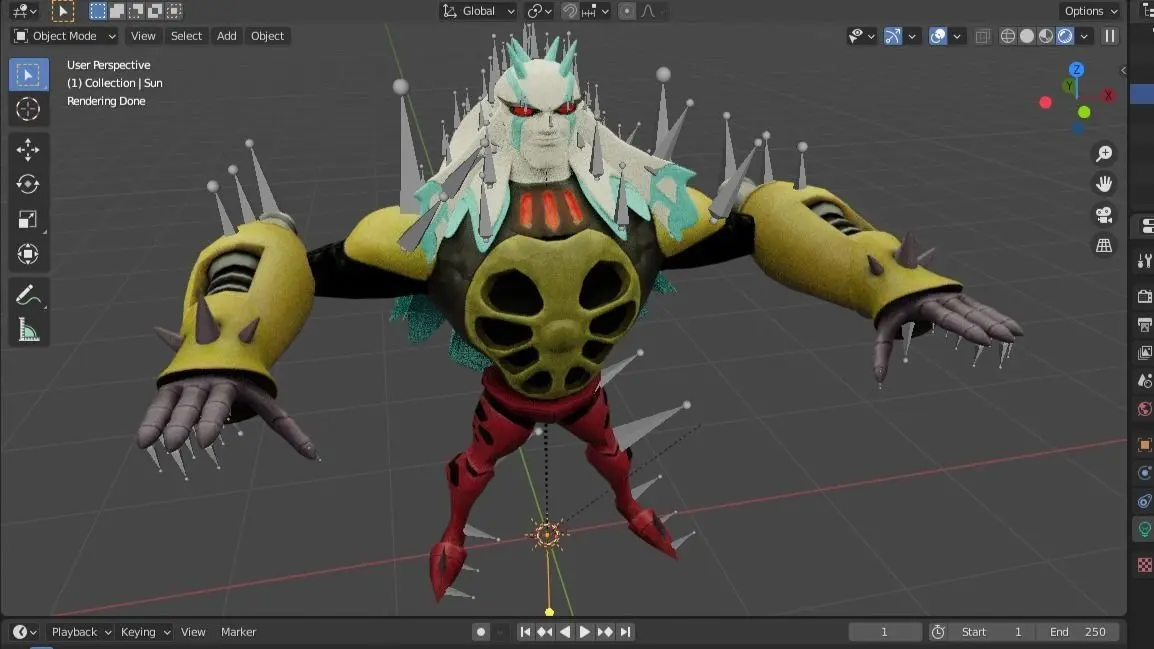Click the current frame number field
This screenshot has width=1154, height=649.
coord(885,632)
